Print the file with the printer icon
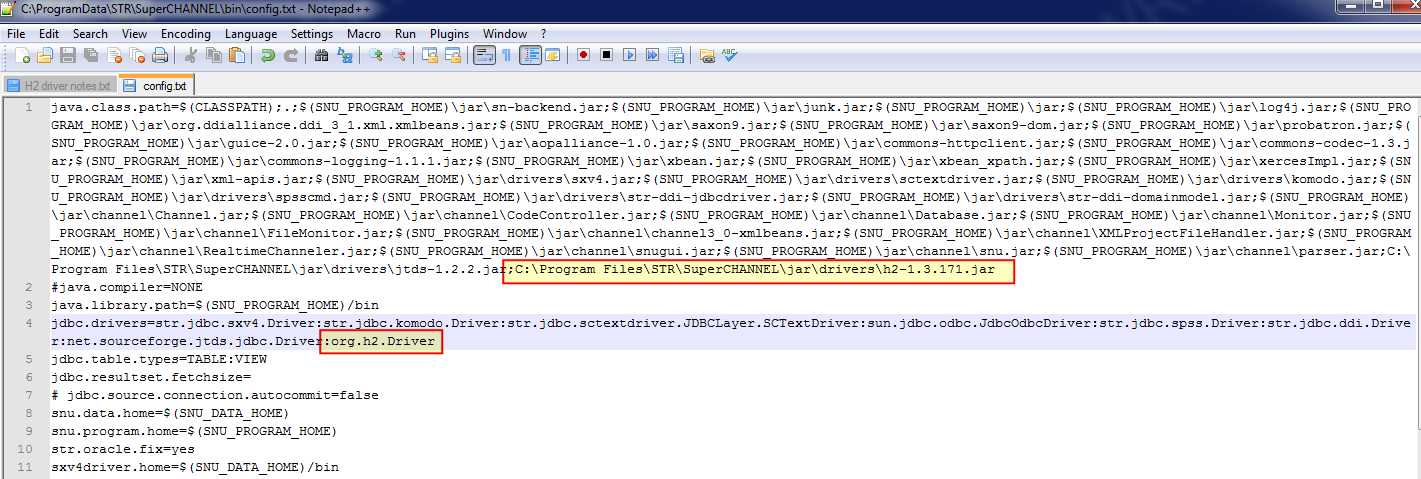Image resolution: width=1421 pixels, height=479 pixels. (160, 56)
